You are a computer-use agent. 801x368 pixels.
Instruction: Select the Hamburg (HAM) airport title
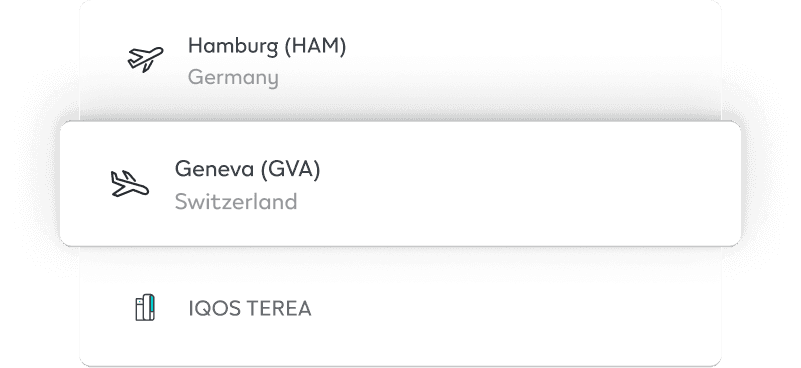tap(267, 46)
